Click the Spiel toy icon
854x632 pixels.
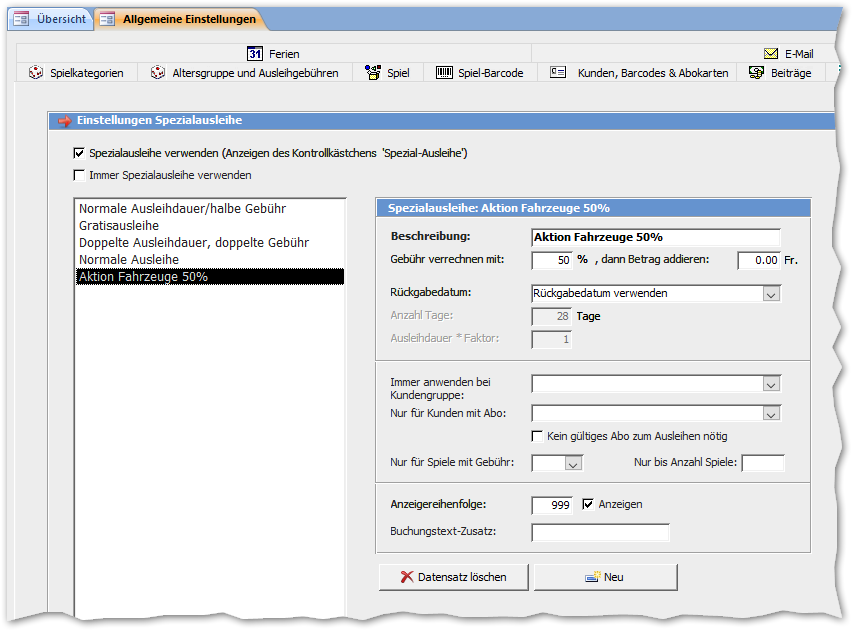[x=373, y=72]
